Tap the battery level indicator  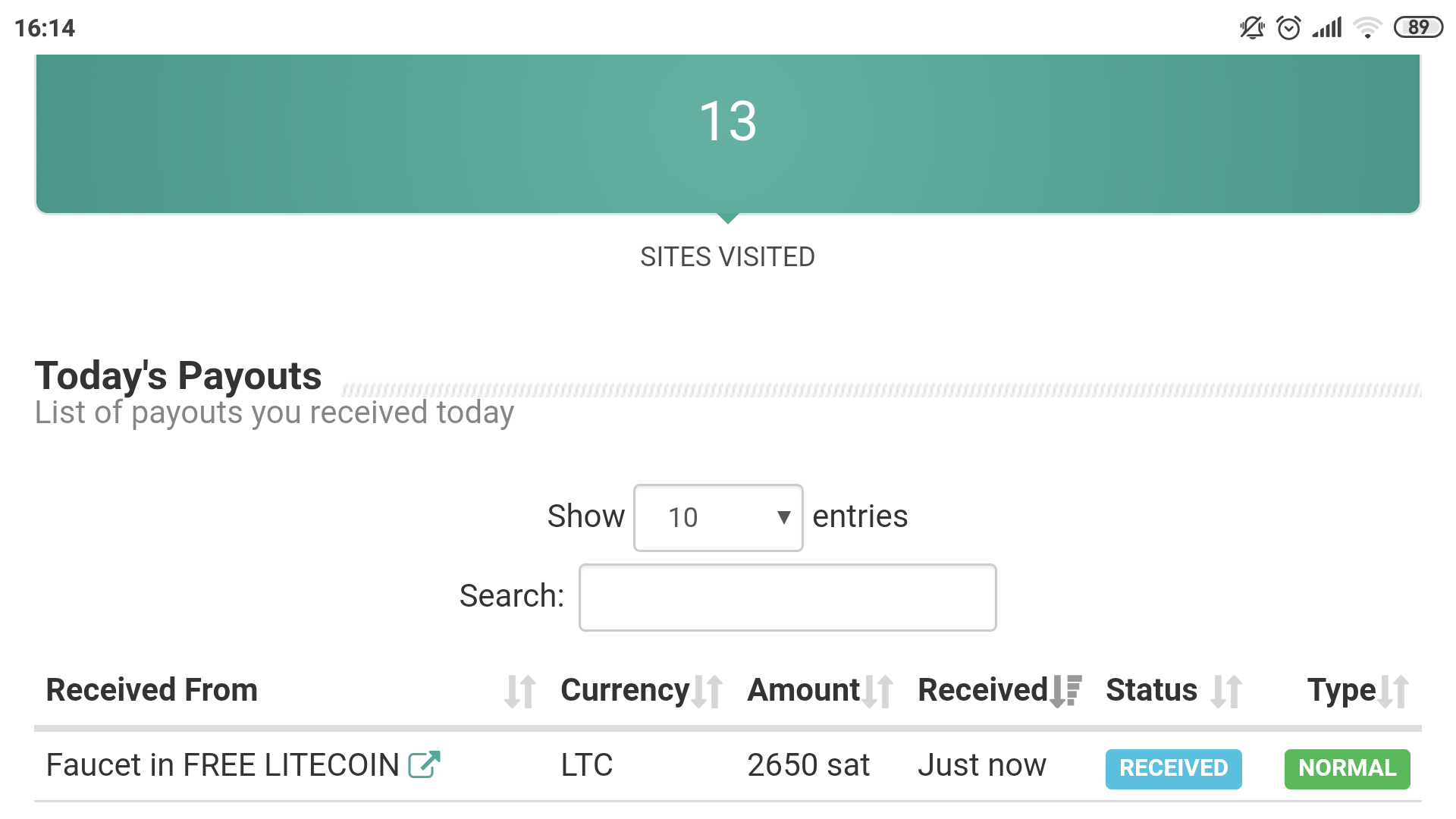pyautogui.click(x=1418, y=28)
